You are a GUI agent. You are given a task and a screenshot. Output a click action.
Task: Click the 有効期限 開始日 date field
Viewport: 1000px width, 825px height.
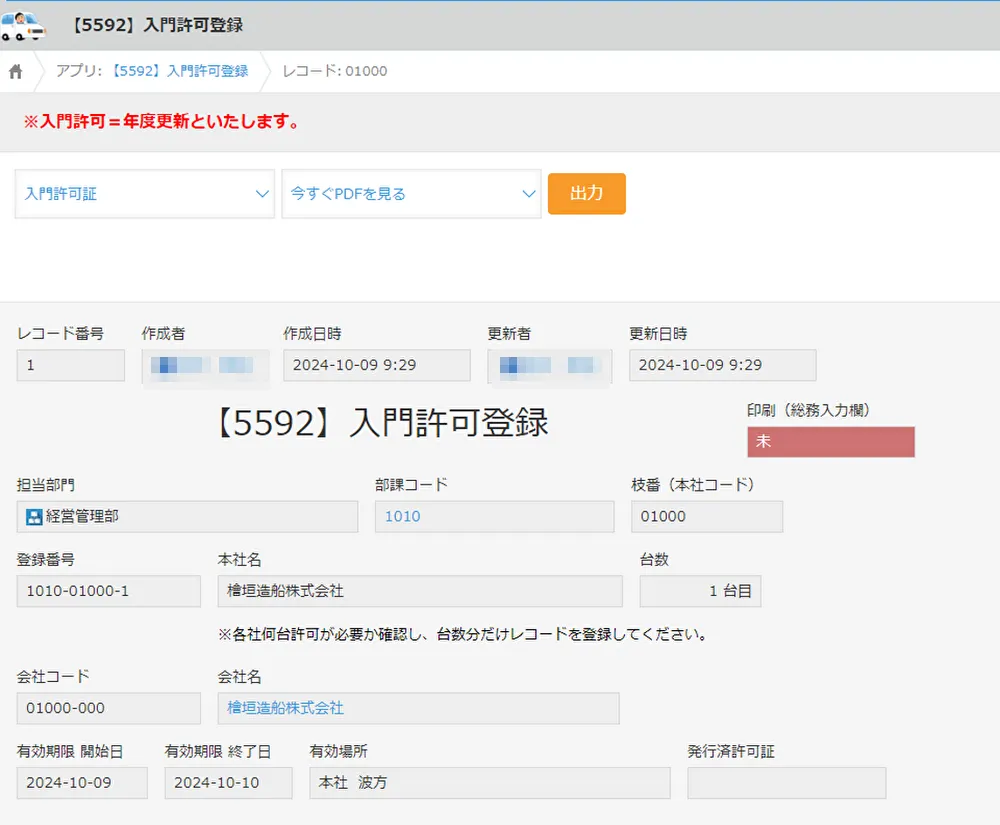coord(82,783)
